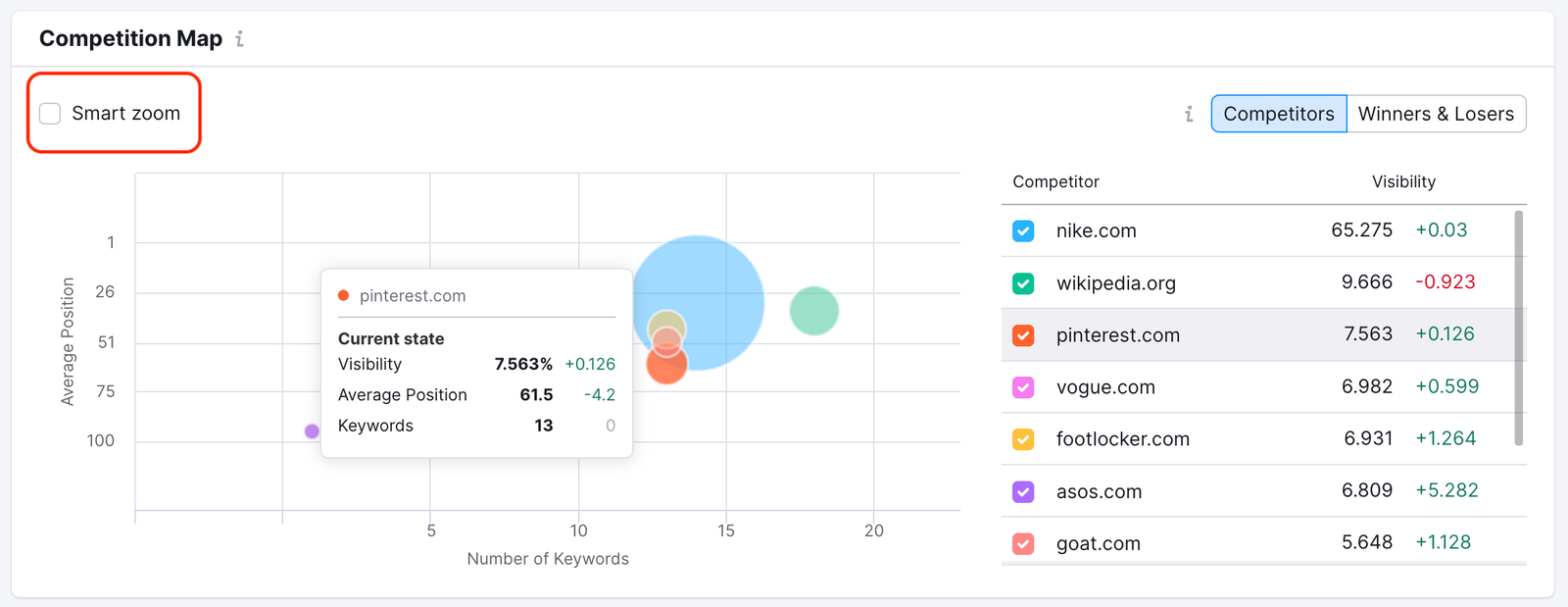
Task: Uncheck the wikipedia.org competitor checkbox
Action: pos(1023,283)
